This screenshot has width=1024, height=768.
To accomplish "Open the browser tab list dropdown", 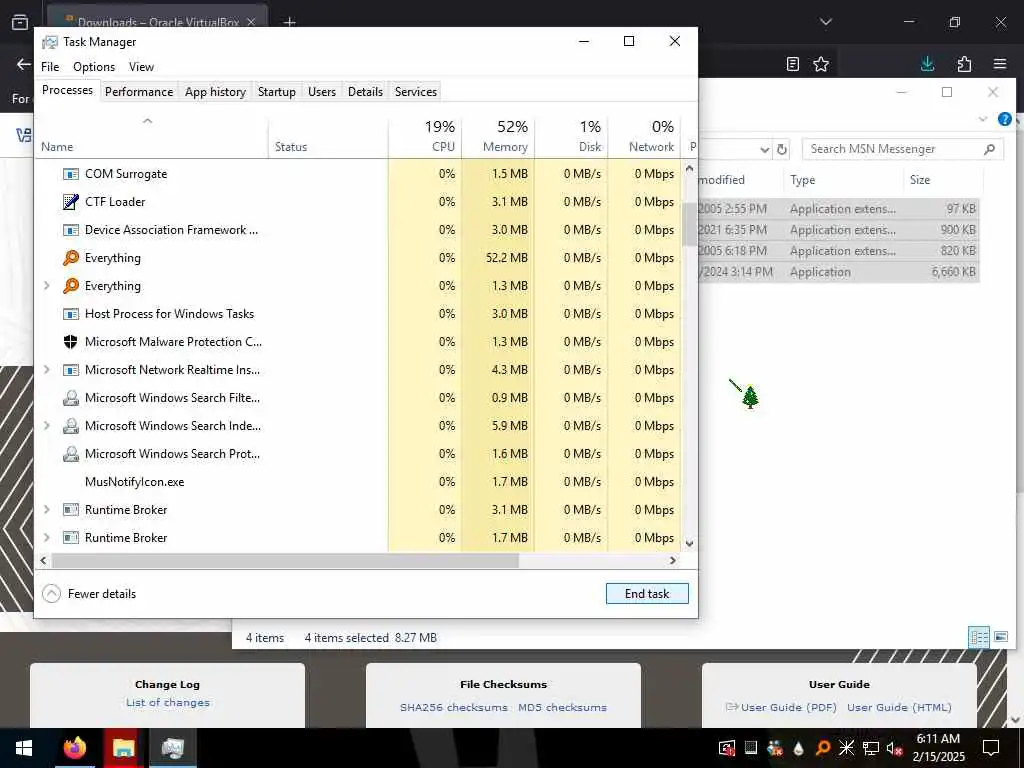I will coord(825,22).
